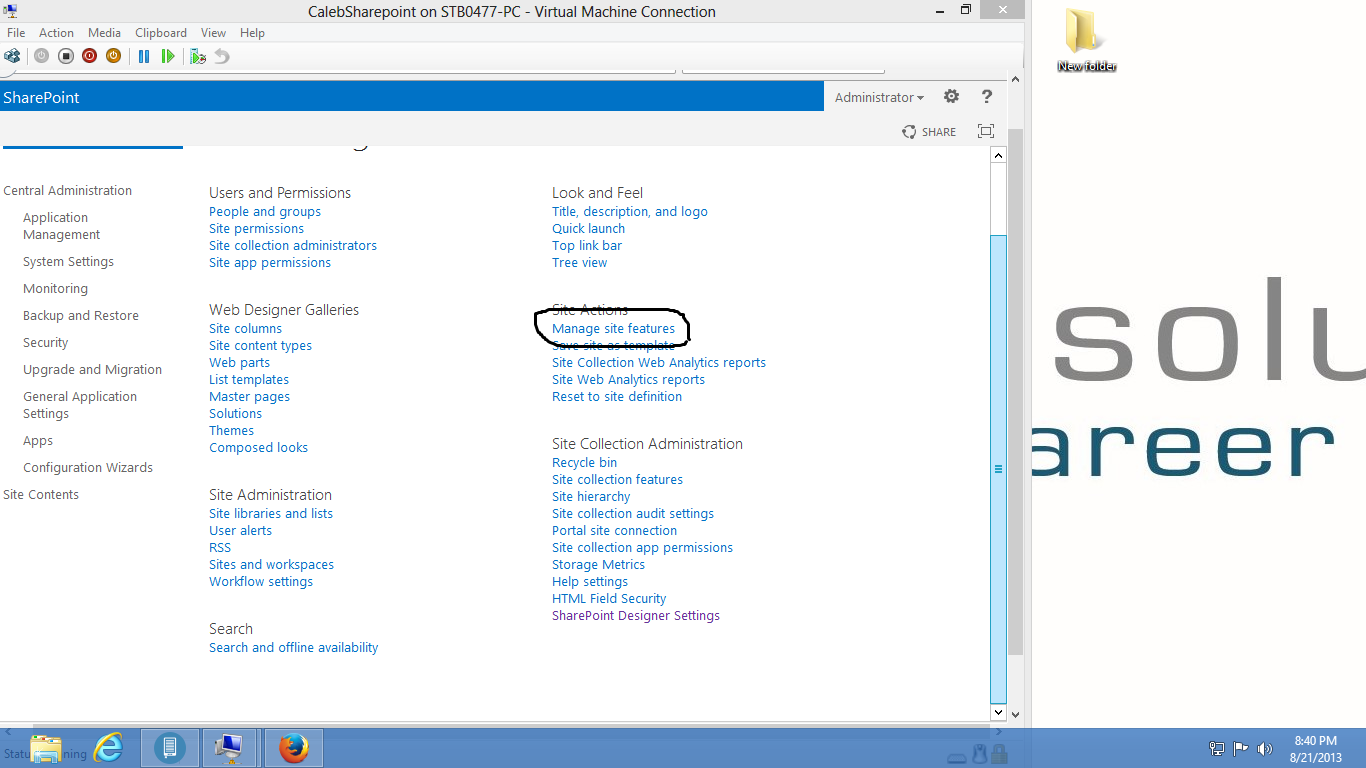
Task: Open Quick launch settings link
Action: click(588, 229)
